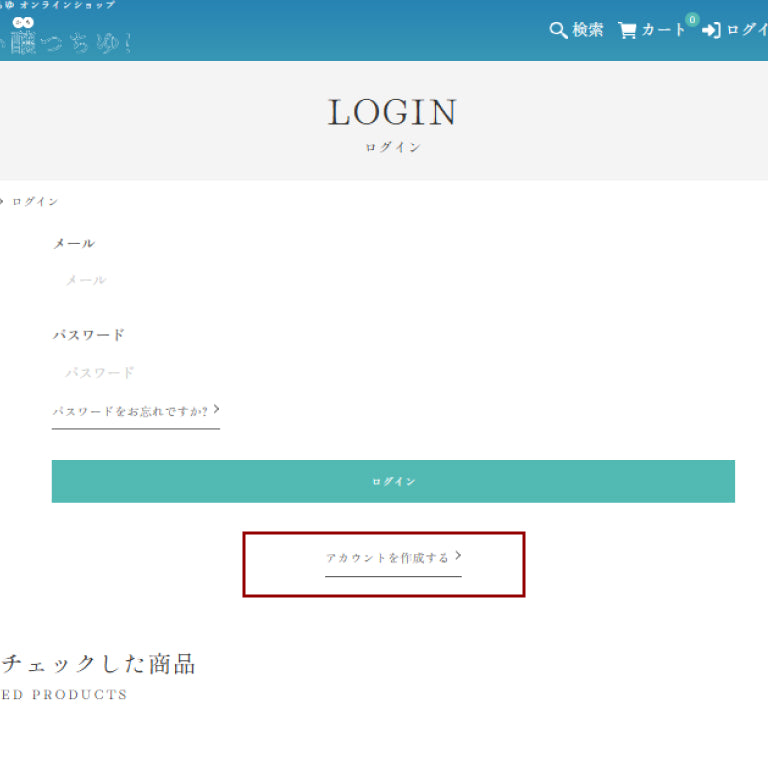The width and height of the screenshot is (768, 768).
Task: Click the login arrow icon in header
Action: [711, 30]
